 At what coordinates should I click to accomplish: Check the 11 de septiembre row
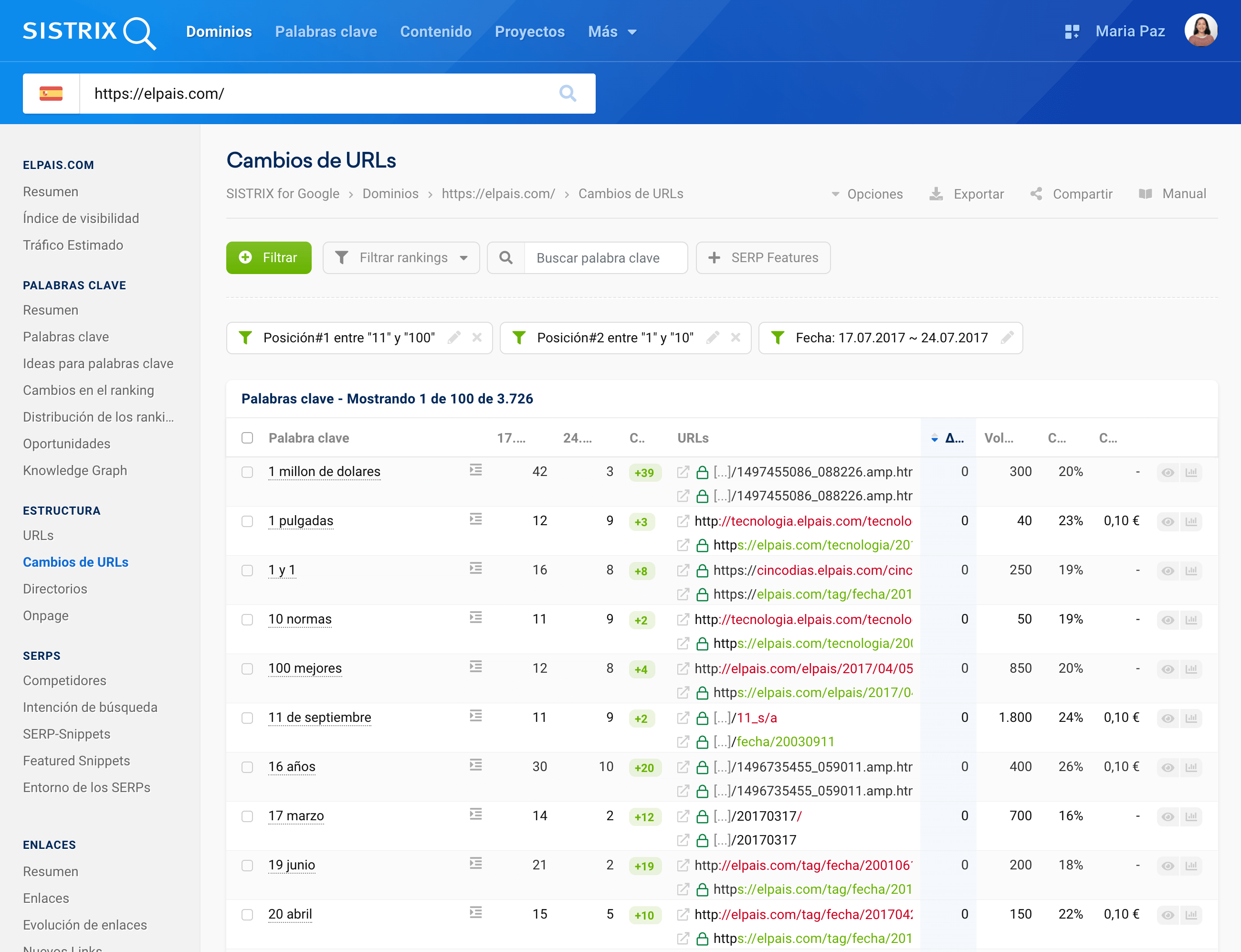247,718
